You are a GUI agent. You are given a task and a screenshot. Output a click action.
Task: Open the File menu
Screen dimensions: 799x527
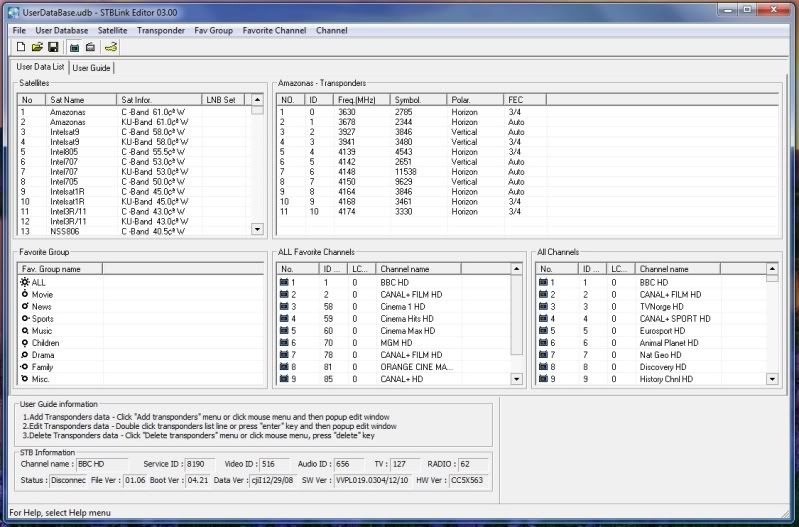click(19, 31)
